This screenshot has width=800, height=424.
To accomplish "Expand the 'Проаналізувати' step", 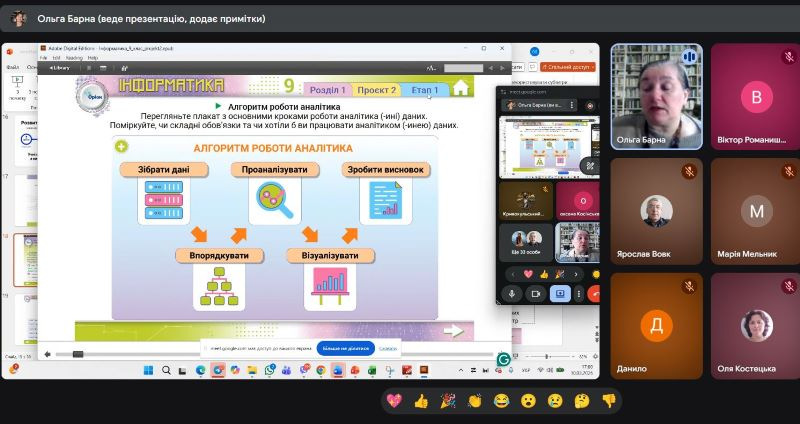I will [274, 170].
